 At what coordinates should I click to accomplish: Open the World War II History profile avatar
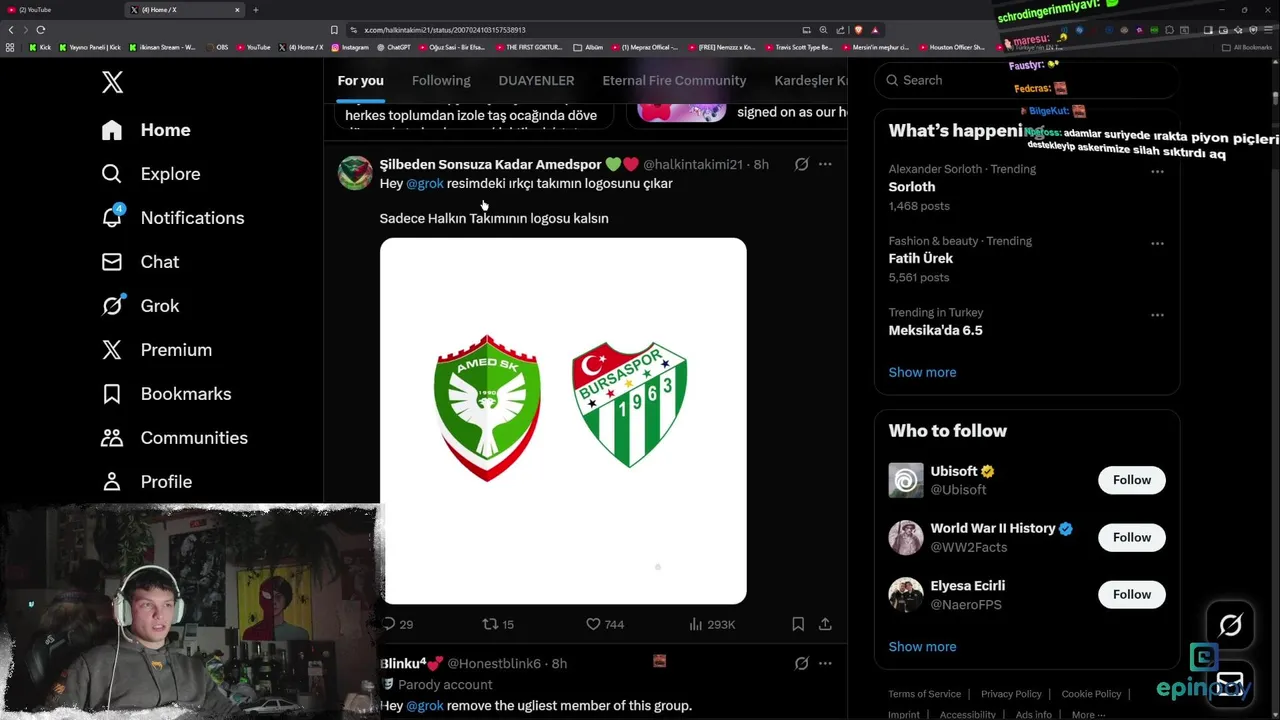tap(906, 537)
